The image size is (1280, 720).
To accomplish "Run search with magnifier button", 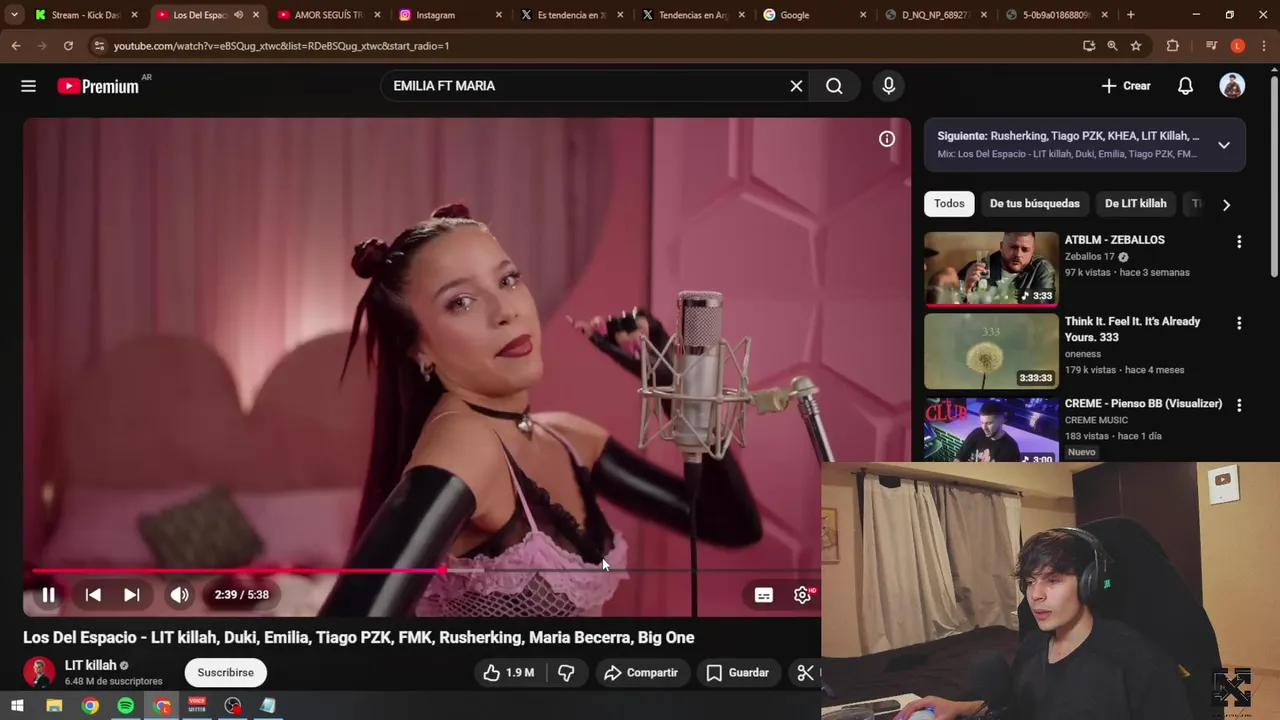I will point(834,86).
